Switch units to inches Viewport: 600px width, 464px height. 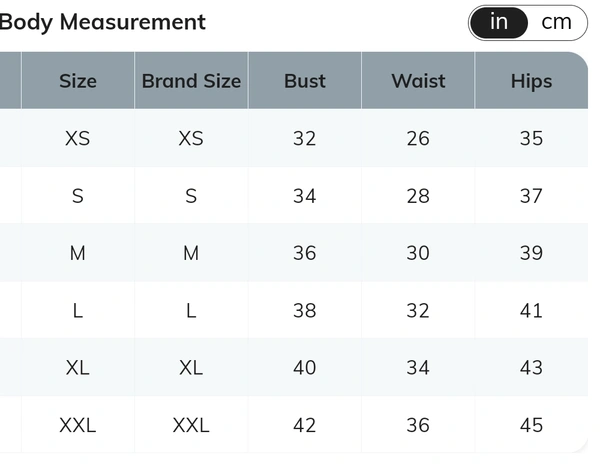(x=499, y=22)
